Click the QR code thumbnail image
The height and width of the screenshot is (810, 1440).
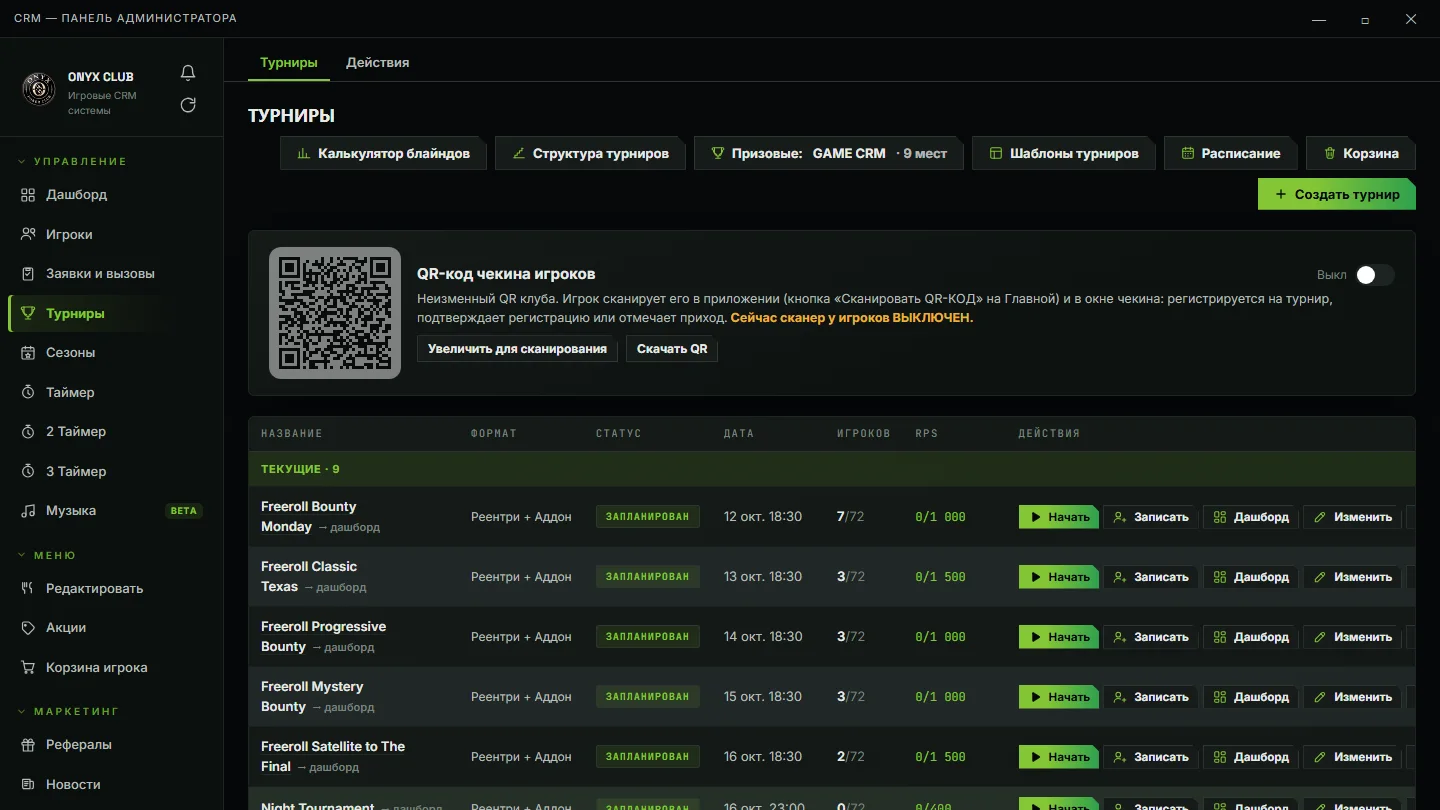tap(335, 313)
